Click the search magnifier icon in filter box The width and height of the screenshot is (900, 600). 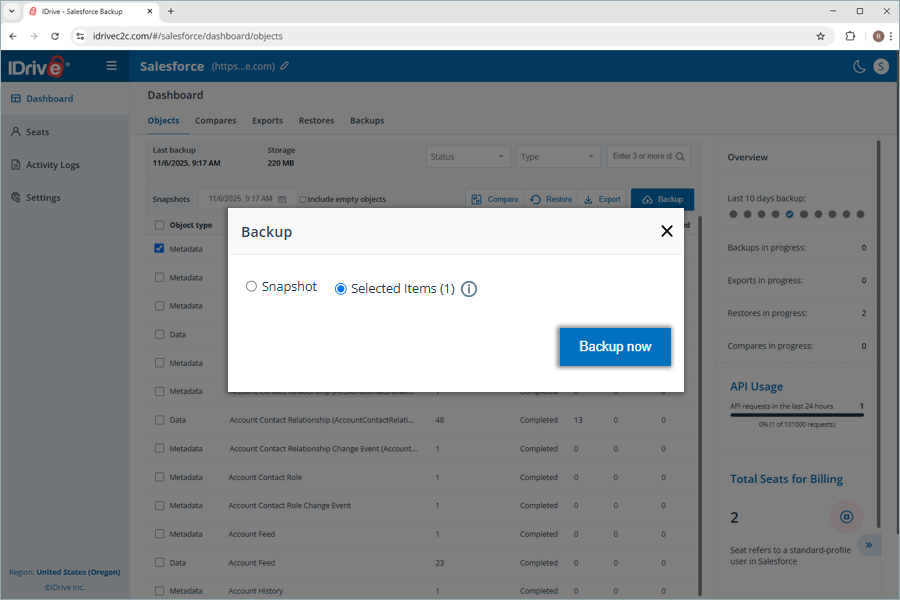(x=680, y=157)
